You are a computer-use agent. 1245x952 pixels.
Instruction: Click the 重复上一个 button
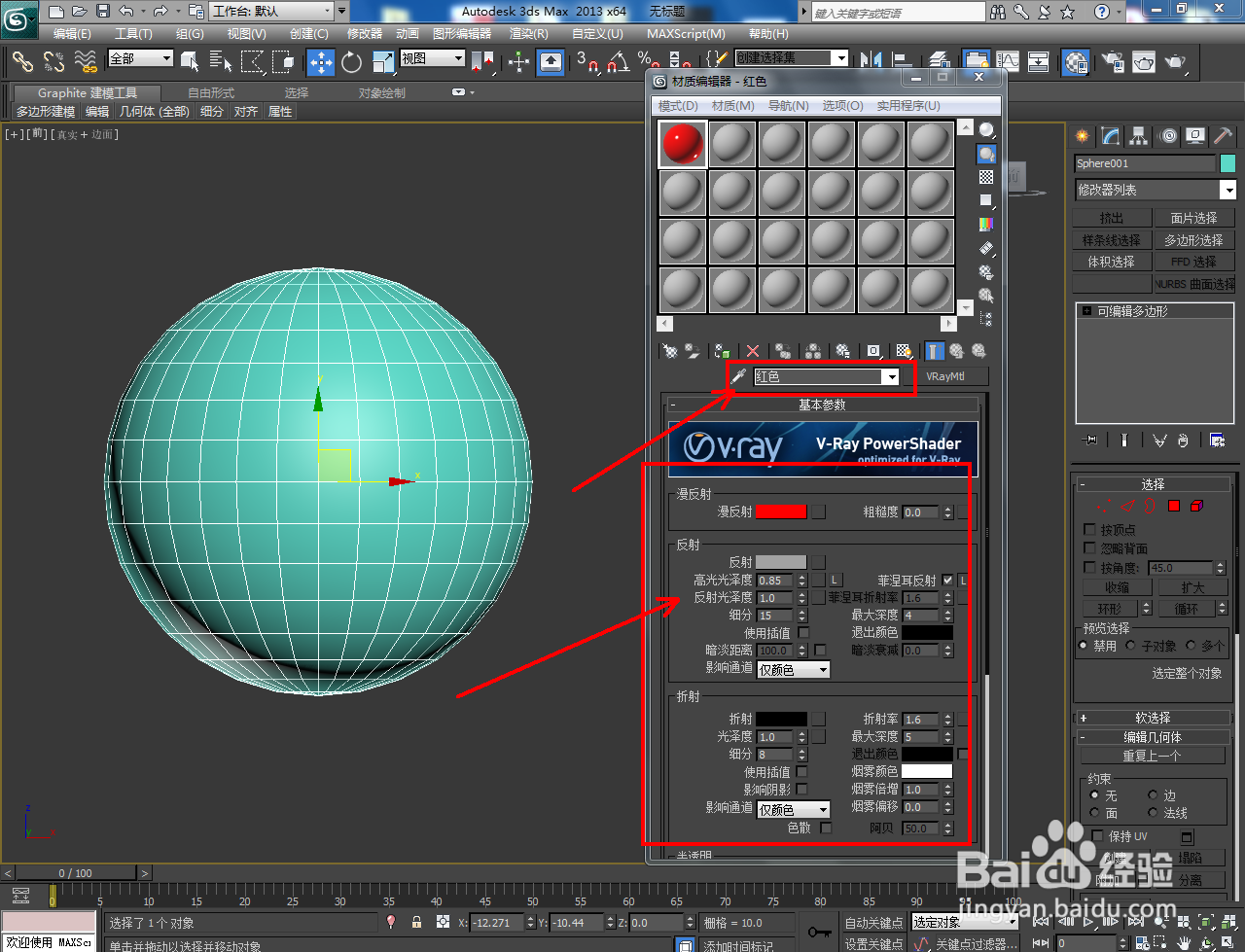pyautogui.click(x=1152, y=755)
